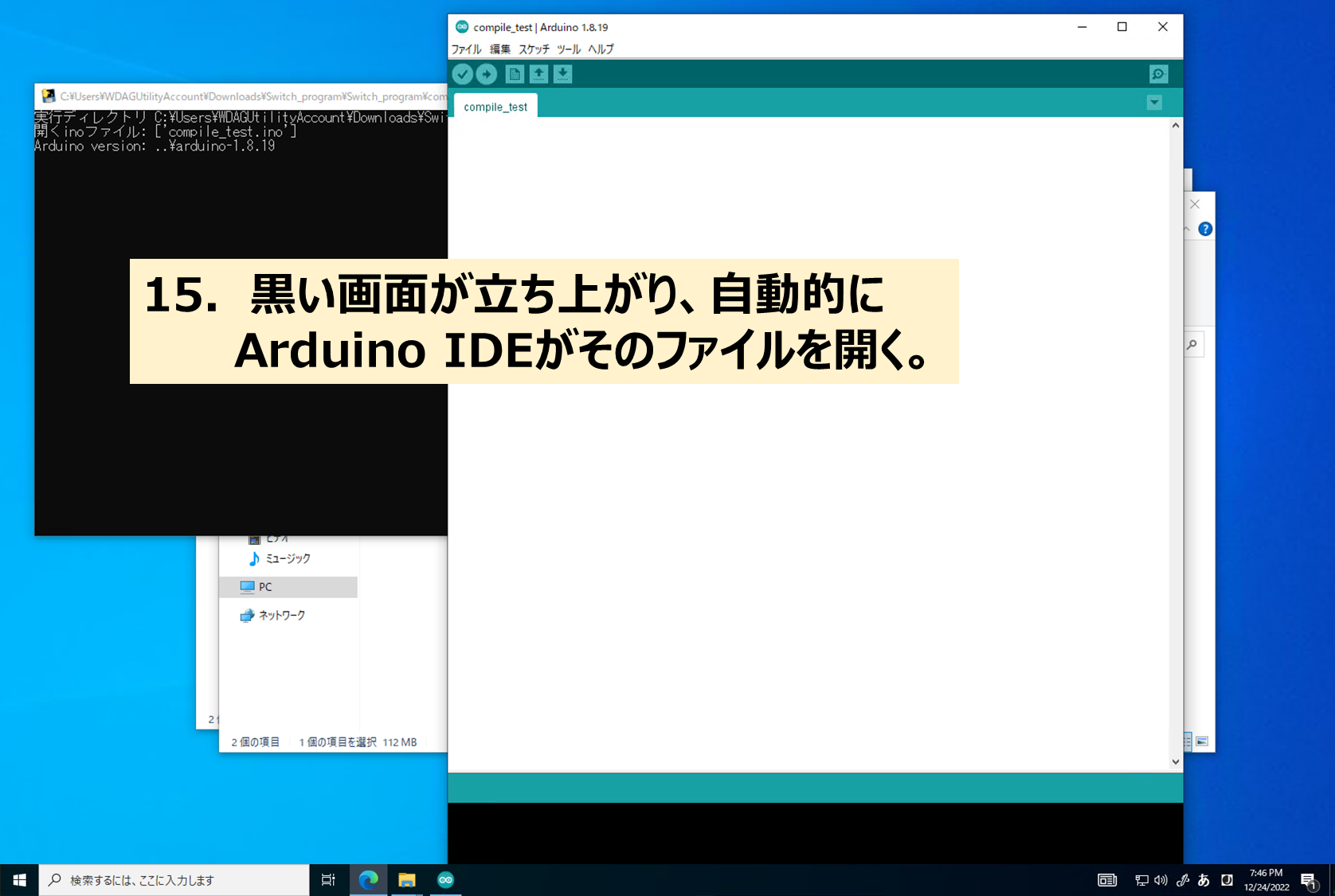Screen dimensions: 1335x896
Task: Click the Arduino logo in title bar
Action: tap(462, 27)
